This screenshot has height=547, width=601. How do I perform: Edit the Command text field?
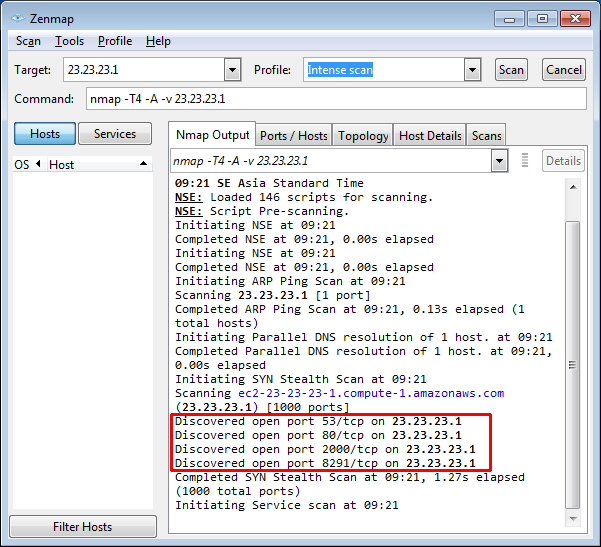336,99
